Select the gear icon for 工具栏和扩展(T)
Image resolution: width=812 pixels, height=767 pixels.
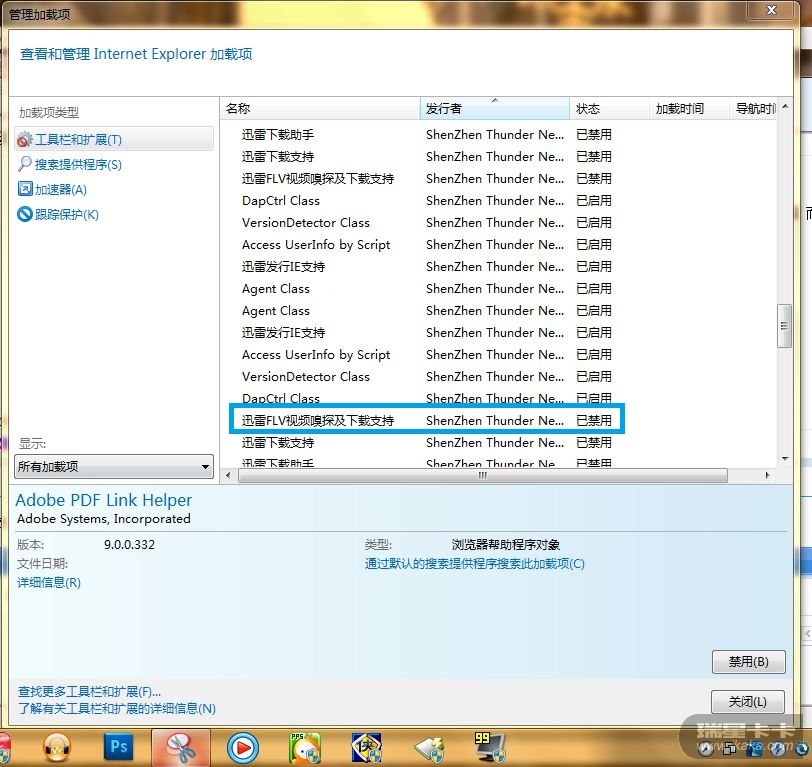[24, 140]
